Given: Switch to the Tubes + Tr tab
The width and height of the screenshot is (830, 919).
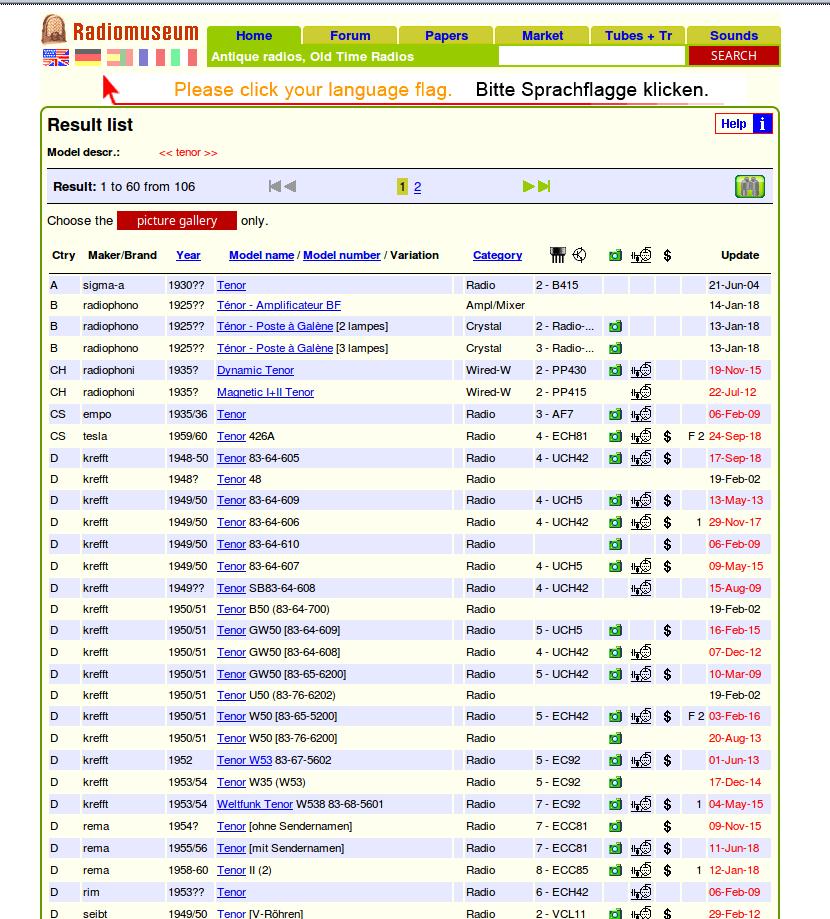Looking at the screenshot, I should tap(638, 35).
